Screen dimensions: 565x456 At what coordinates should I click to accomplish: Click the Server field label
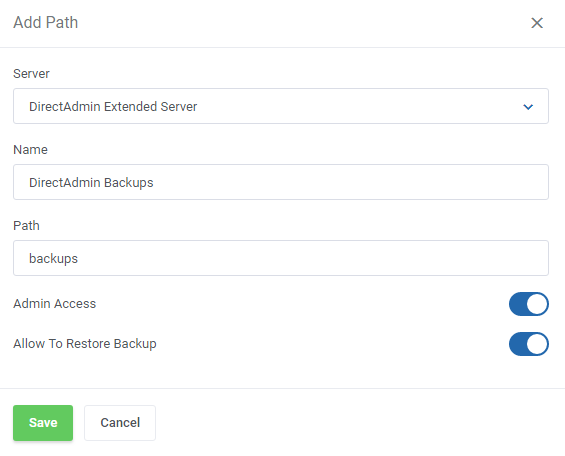point(31,73)
